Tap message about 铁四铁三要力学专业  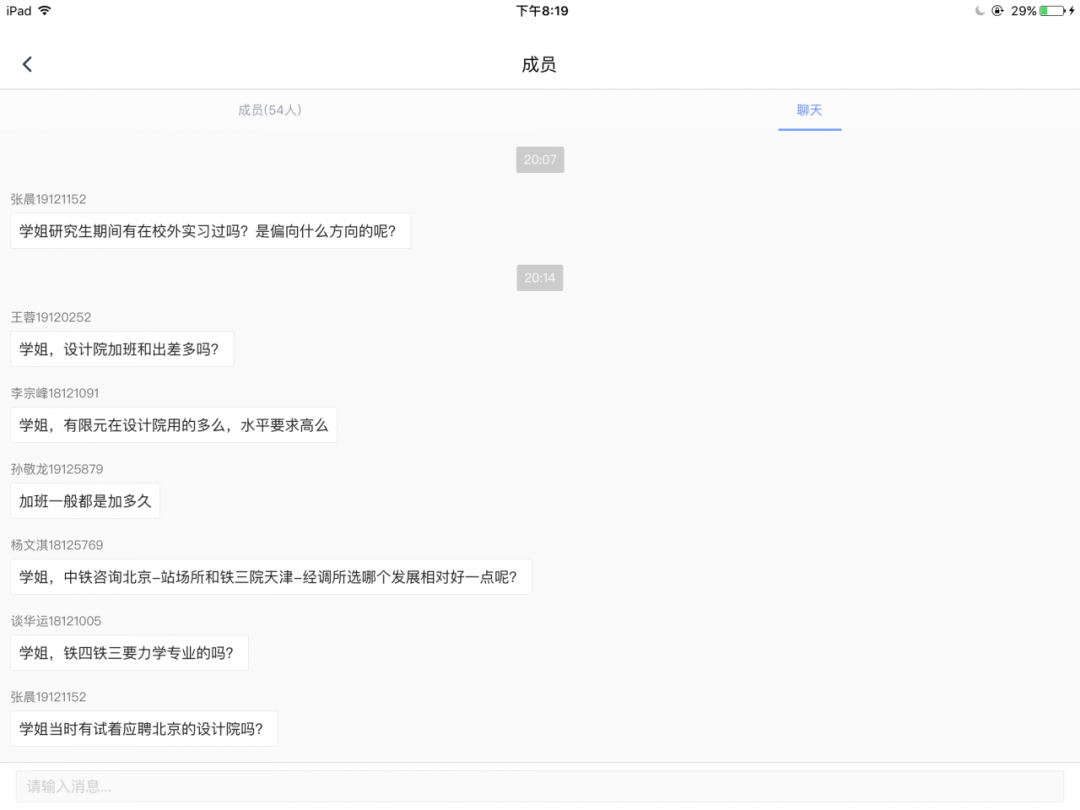[129, 653]
